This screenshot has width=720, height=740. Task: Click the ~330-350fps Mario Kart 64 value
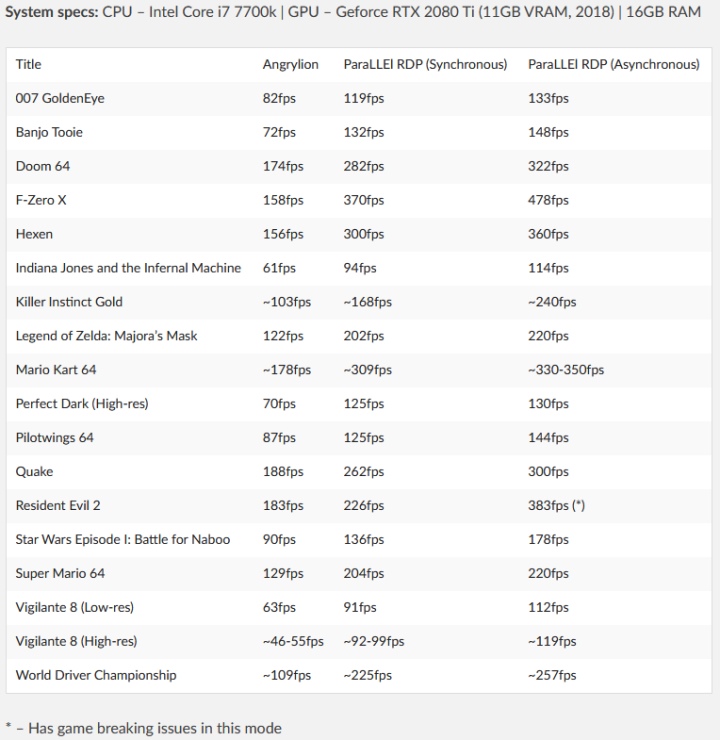(x=566, y=370)
